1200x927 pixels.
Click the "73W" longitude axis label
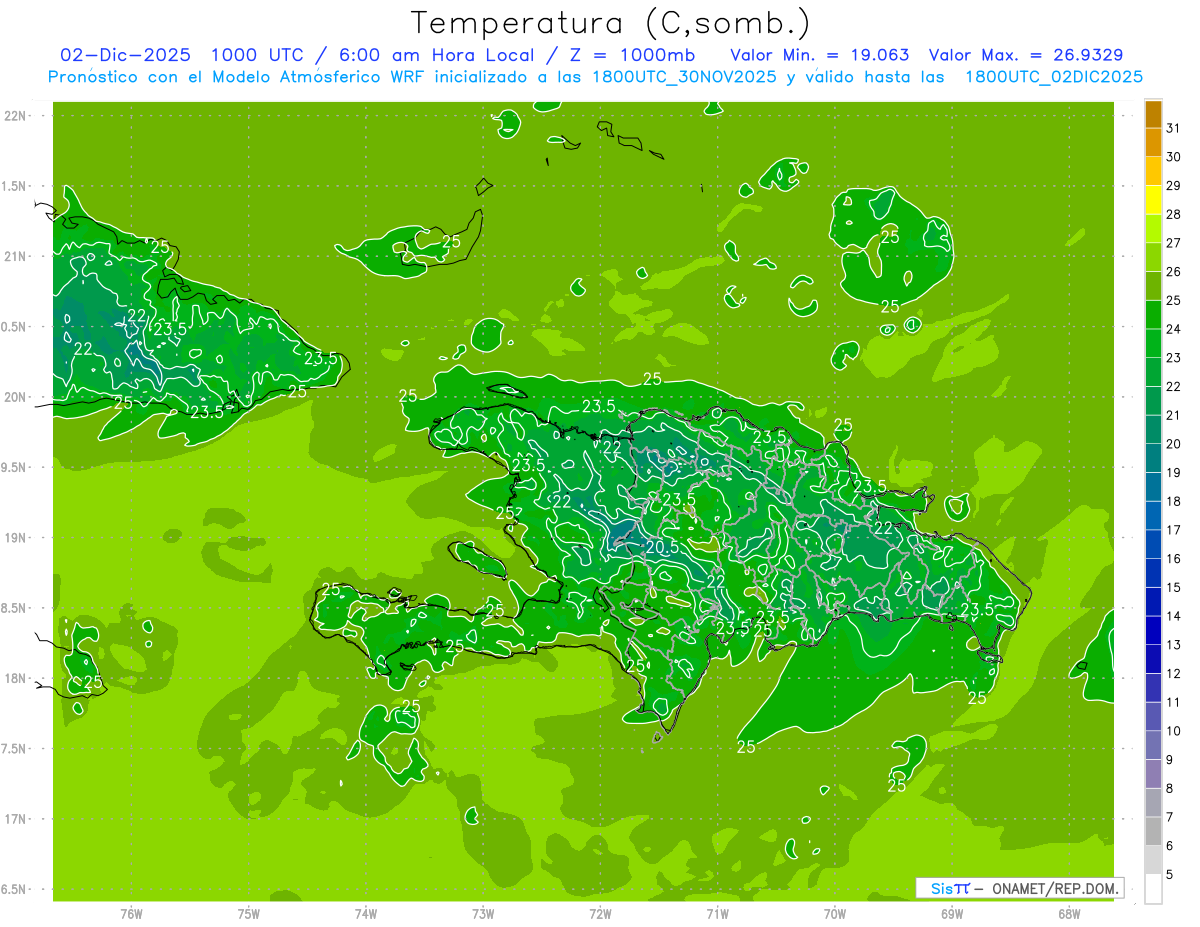(x=483, y=914)
